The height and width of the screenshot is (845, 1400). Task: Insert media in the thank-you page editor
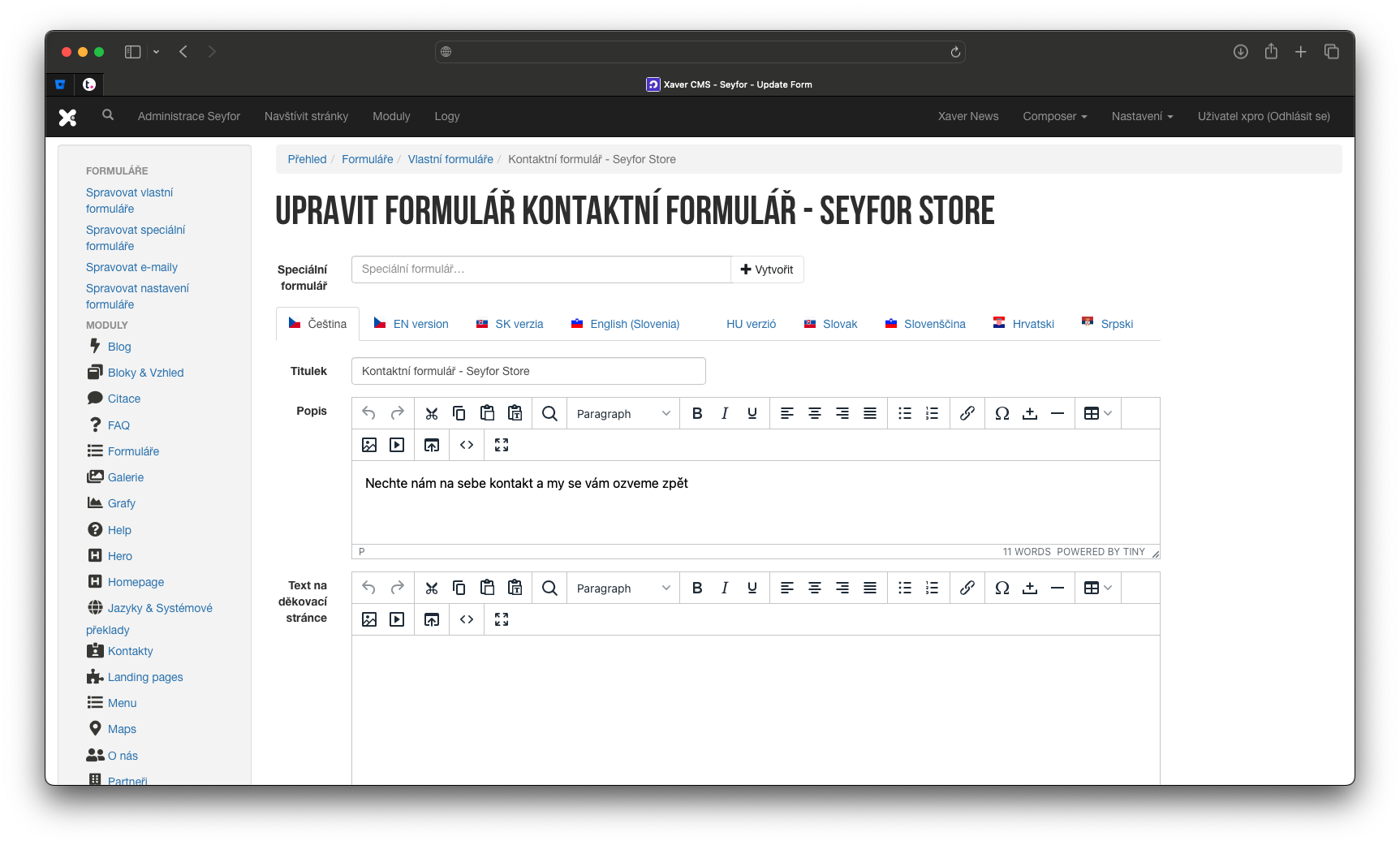pos(397,619)
